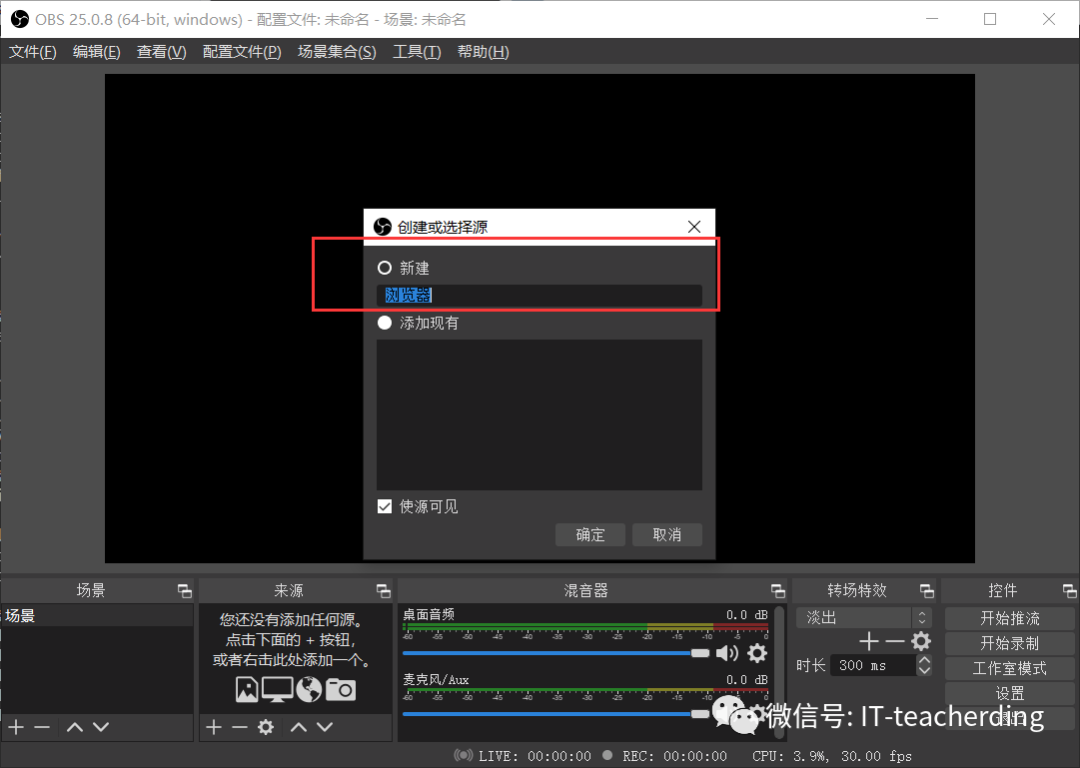The width and height of the screenshot is (1080, 768).
Task: Open the 配置文件(P) menu
Action: (242, 52)
